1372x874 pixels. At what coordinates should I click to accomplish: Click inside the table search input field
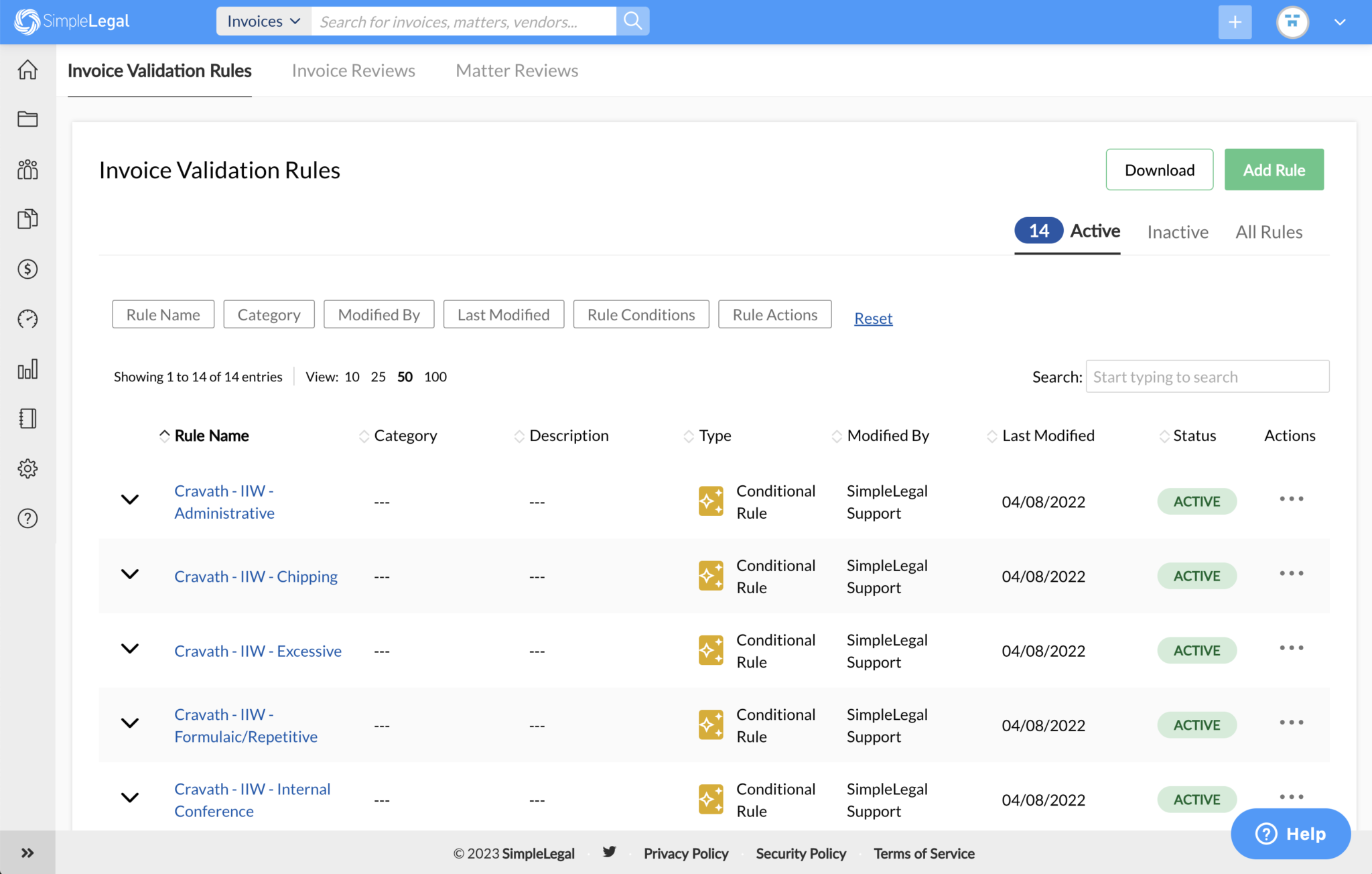click(1206, 377)
